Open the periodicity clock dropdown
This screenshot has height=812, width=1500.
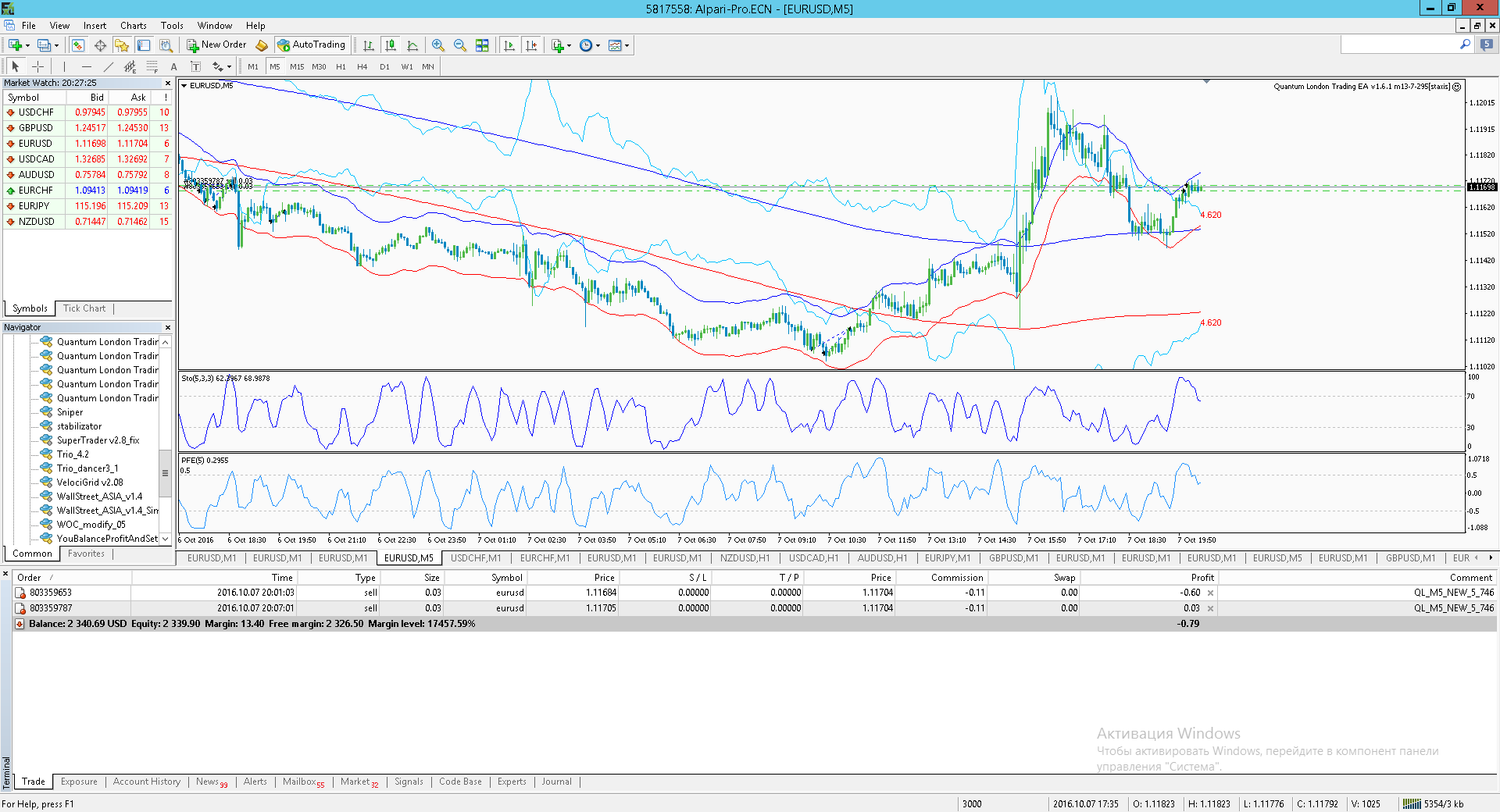(x=590, y=45)
